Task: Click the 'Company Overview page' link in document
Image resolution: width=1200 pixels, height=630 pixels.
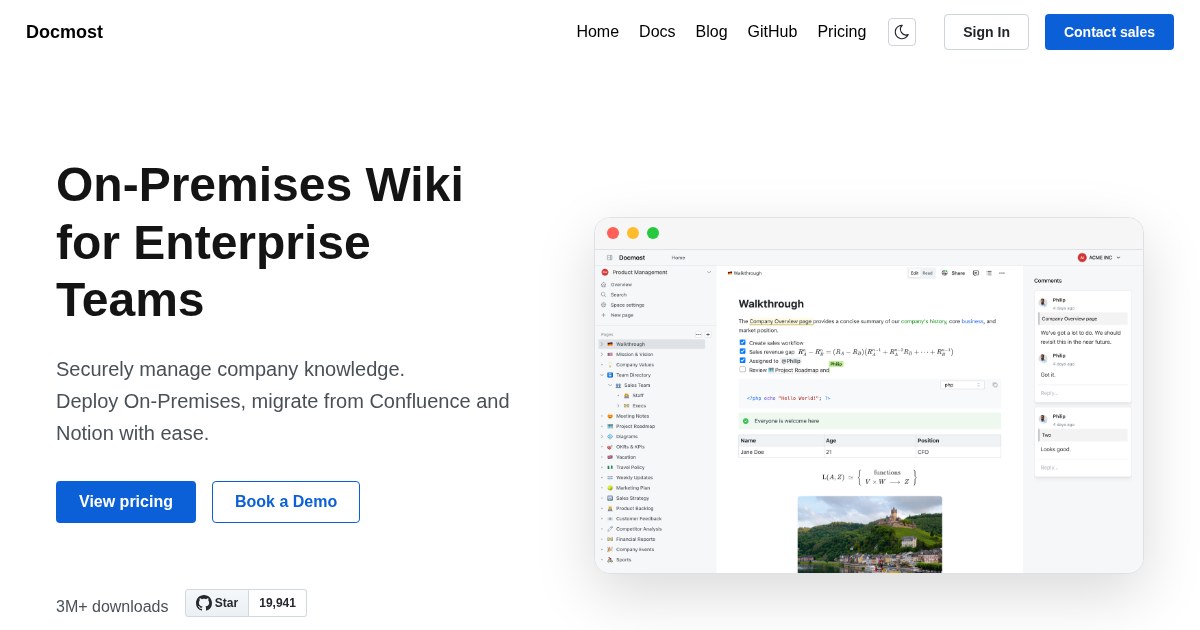Action: [x=781, y=321]
